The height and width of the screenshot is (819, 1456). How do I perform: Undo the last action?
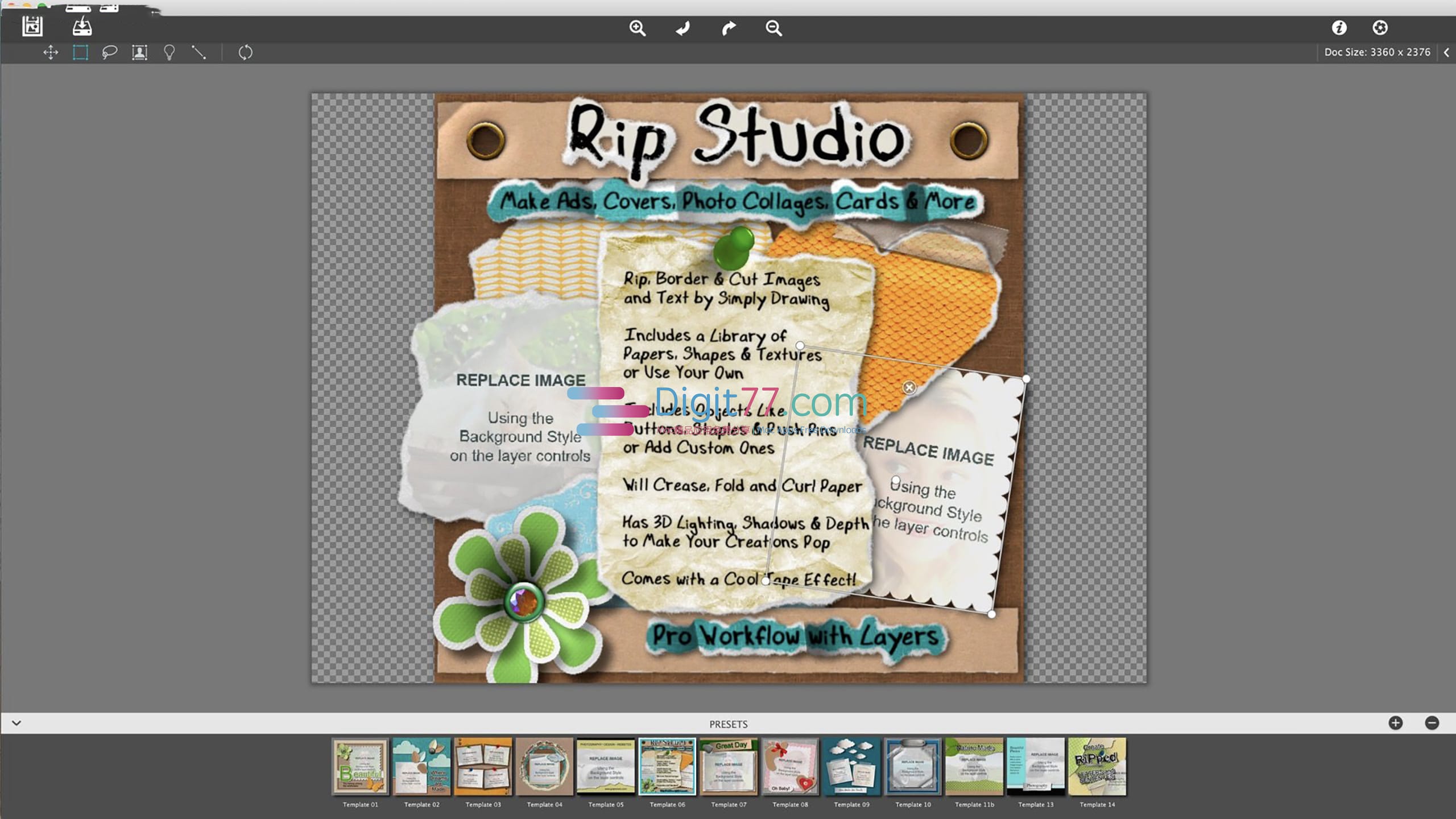[682, 28]
